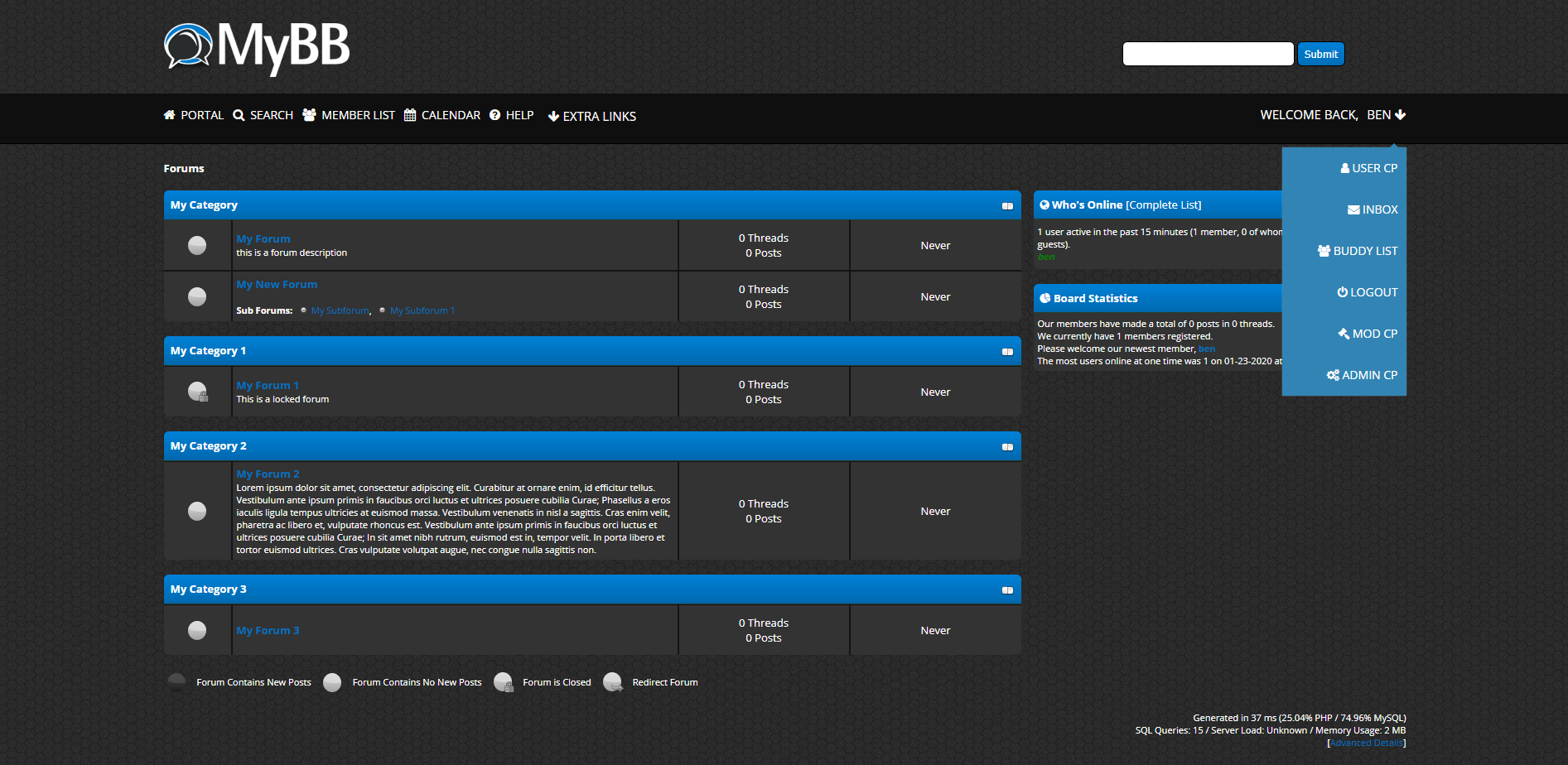
Task: Collapse the My Category 1 section
Action: click(x=1007, y=352)
